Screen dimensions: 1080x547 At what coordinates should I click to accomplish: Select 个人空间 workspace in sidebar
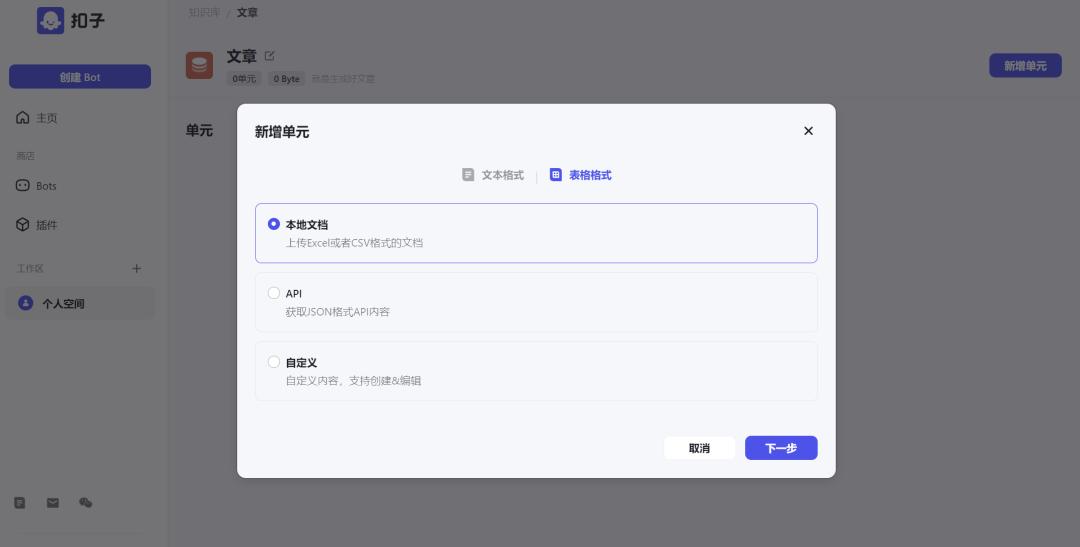[x=62, y=303]
